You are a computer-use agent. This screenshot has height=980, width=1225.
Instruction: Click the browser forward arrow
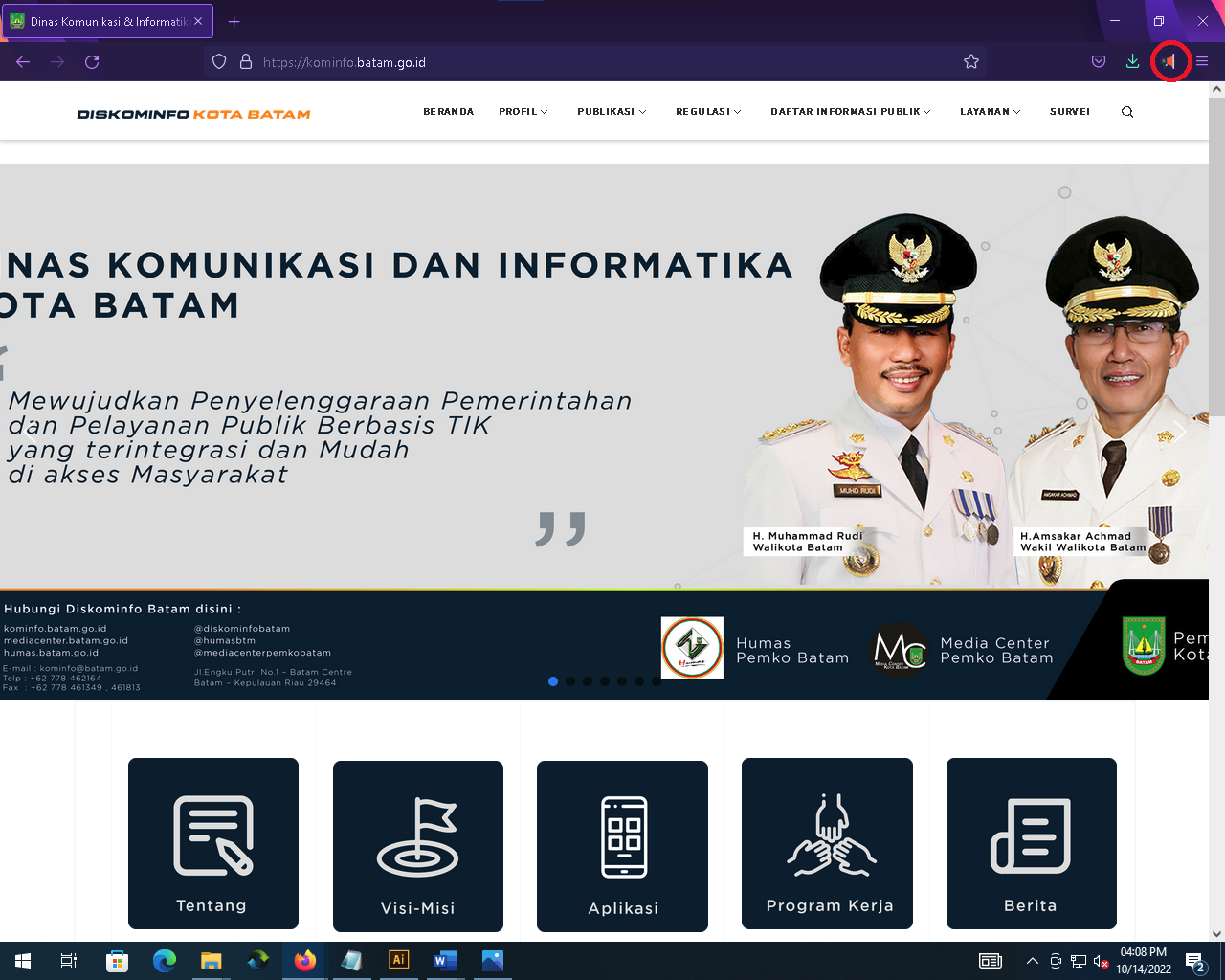coord(57,62)
